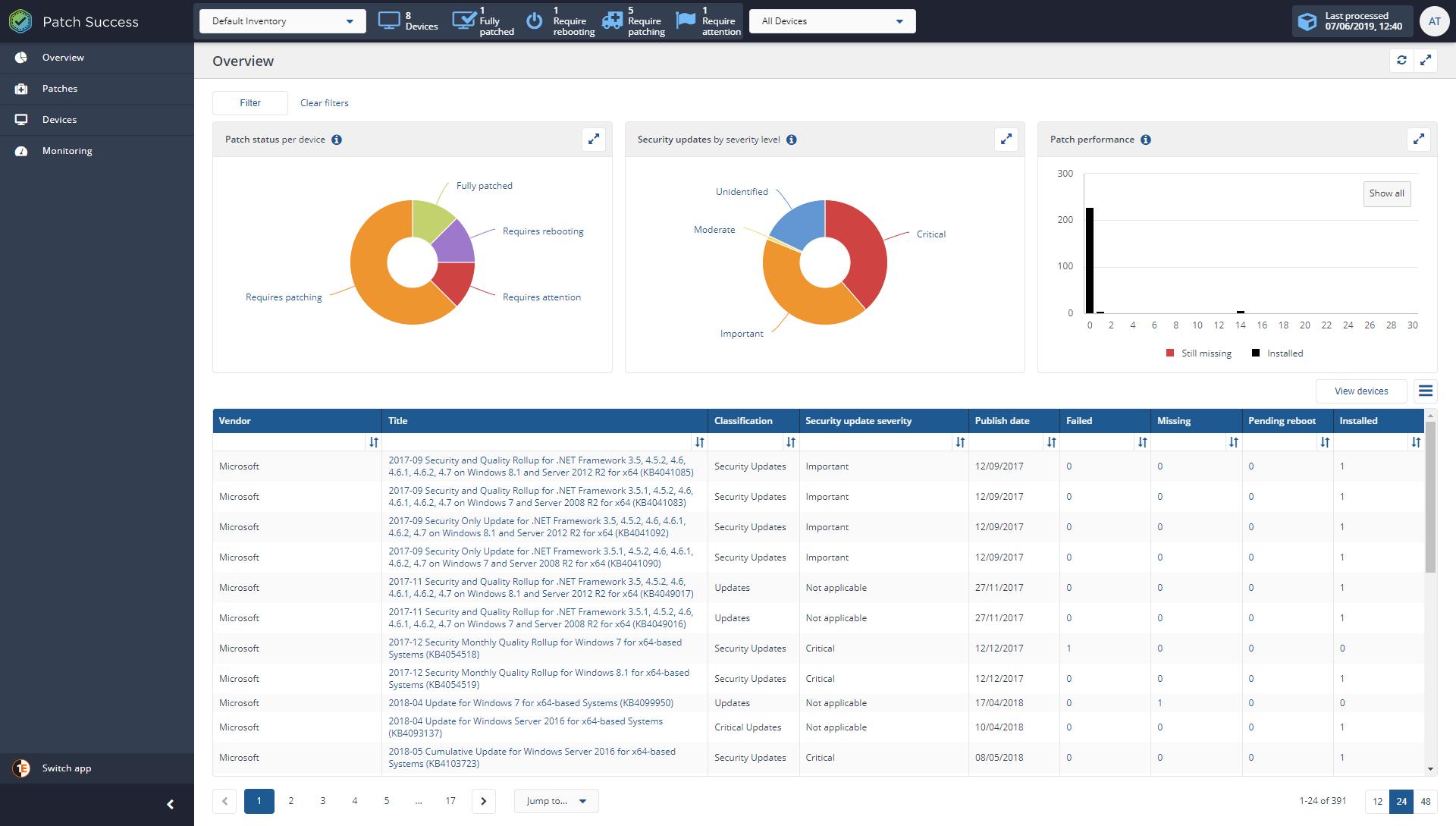Set page size to 24
This screenshot has height=826, width=1456.
tap(1401, 802)
